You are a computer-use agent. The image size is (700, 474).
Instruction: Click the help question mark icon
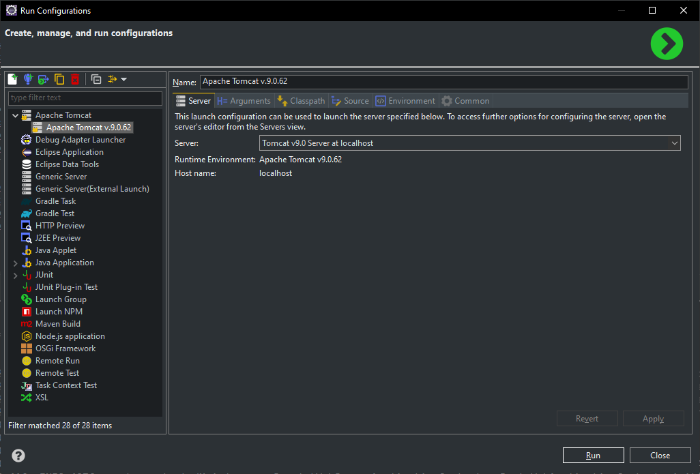[17, 455]
